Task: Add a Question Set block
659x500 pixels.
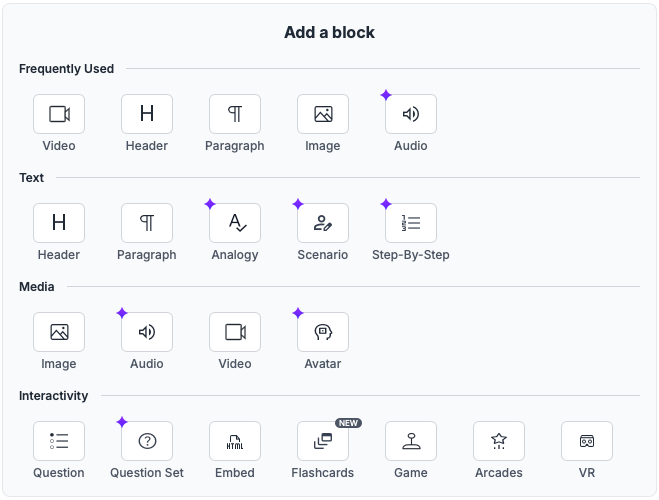Action: (x=147, y=441)
